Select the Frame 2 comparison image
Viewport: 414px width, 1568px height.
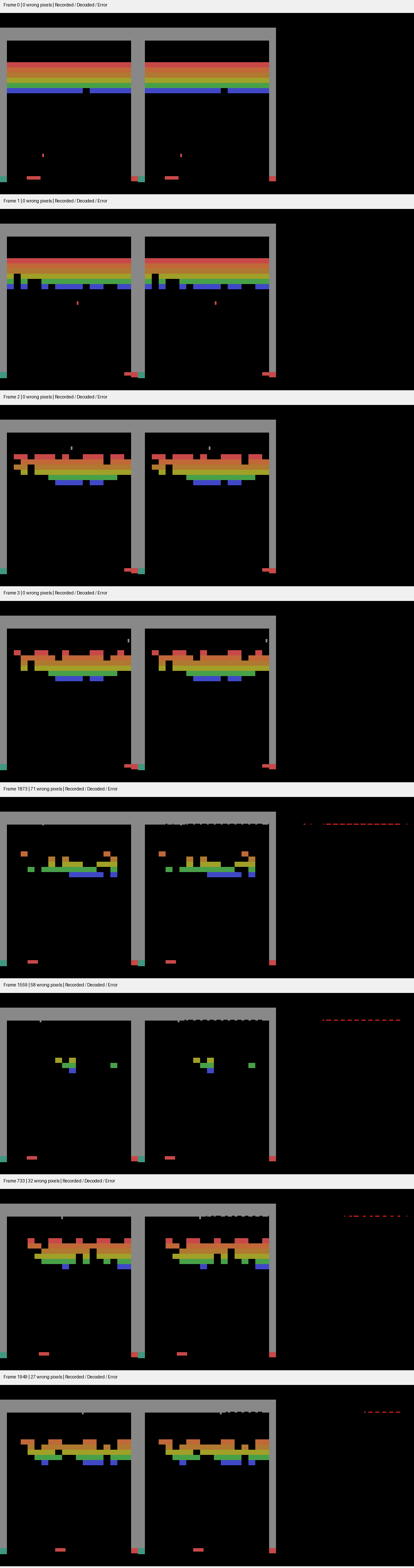tap(207, 496)
